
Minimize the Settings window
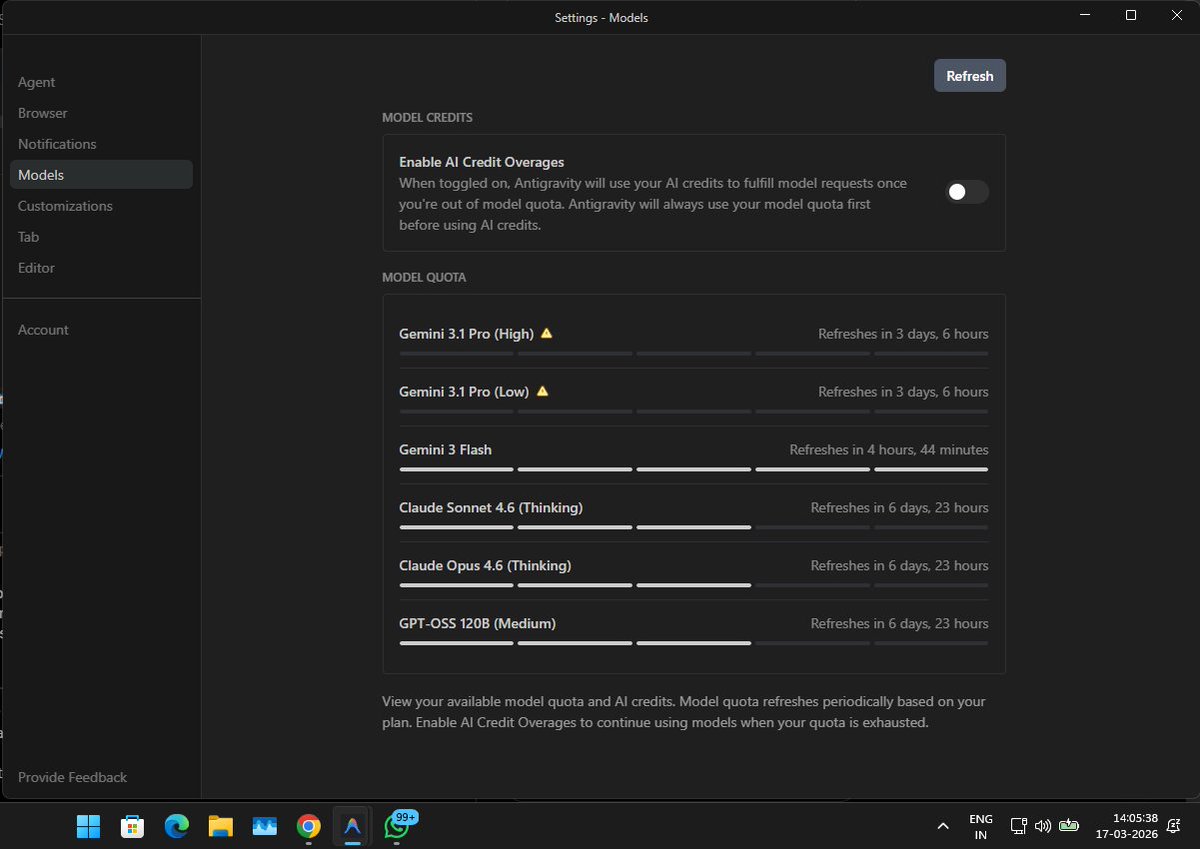(x=1085, y=15)
